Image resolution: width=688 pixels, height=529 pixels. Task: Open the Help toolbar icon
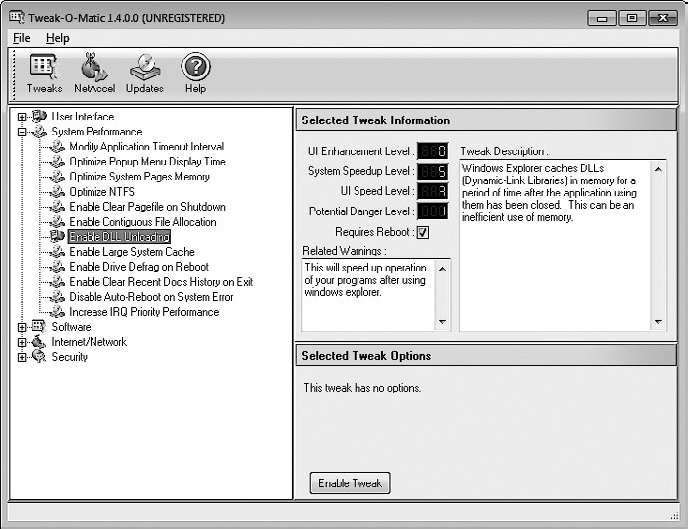pyautogui.click(x=195, y=73)
